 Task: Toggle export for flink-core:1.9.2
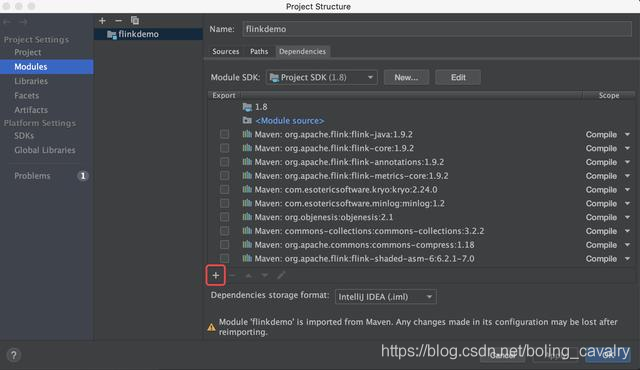224,148
